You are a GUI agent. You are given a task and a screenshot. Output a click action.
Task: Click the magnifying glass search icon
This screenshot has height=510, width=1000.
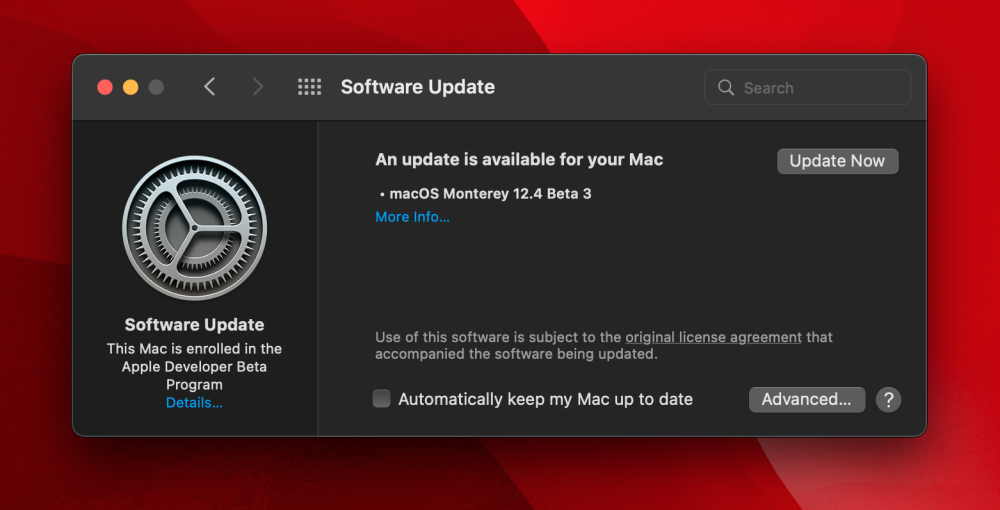(x=726, y=87)
